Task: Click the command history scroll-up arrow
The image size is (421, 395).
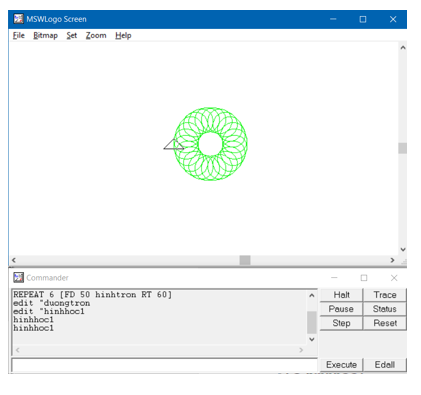Action: (312, 295)
